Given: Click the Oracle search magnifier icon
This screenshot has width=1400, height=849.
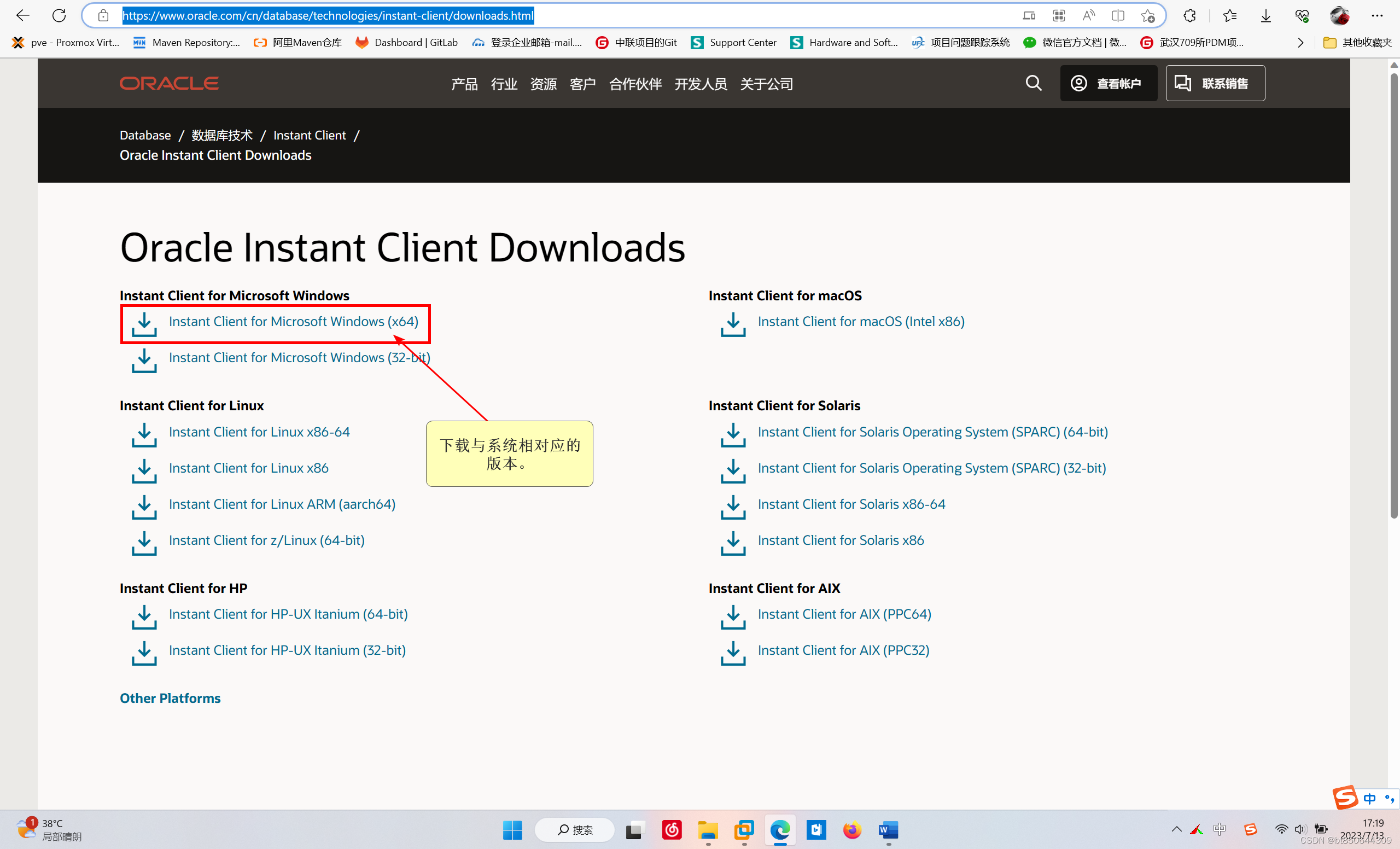Looking at the screenshot, I should (x=1033, y=84).
